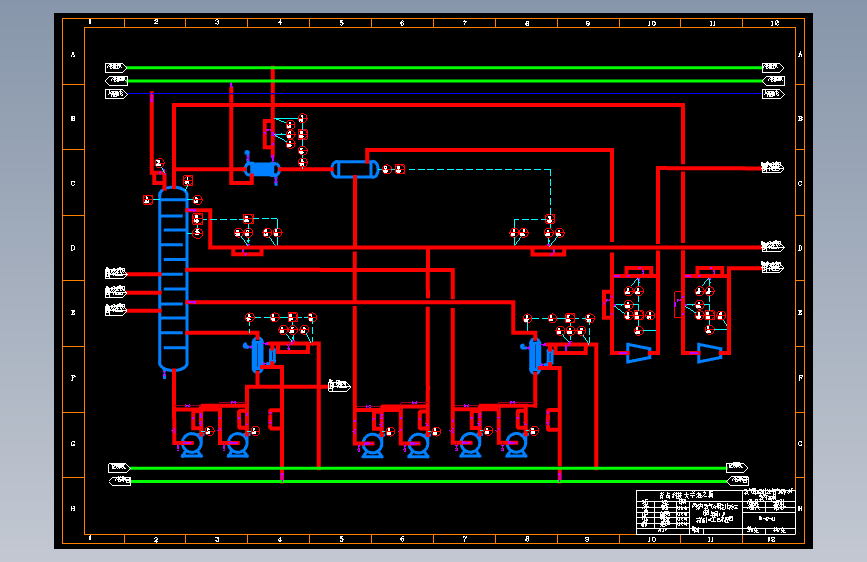
Task: Click outlet arrow tag right of left reboiler
Action: [x=339, y=386]
